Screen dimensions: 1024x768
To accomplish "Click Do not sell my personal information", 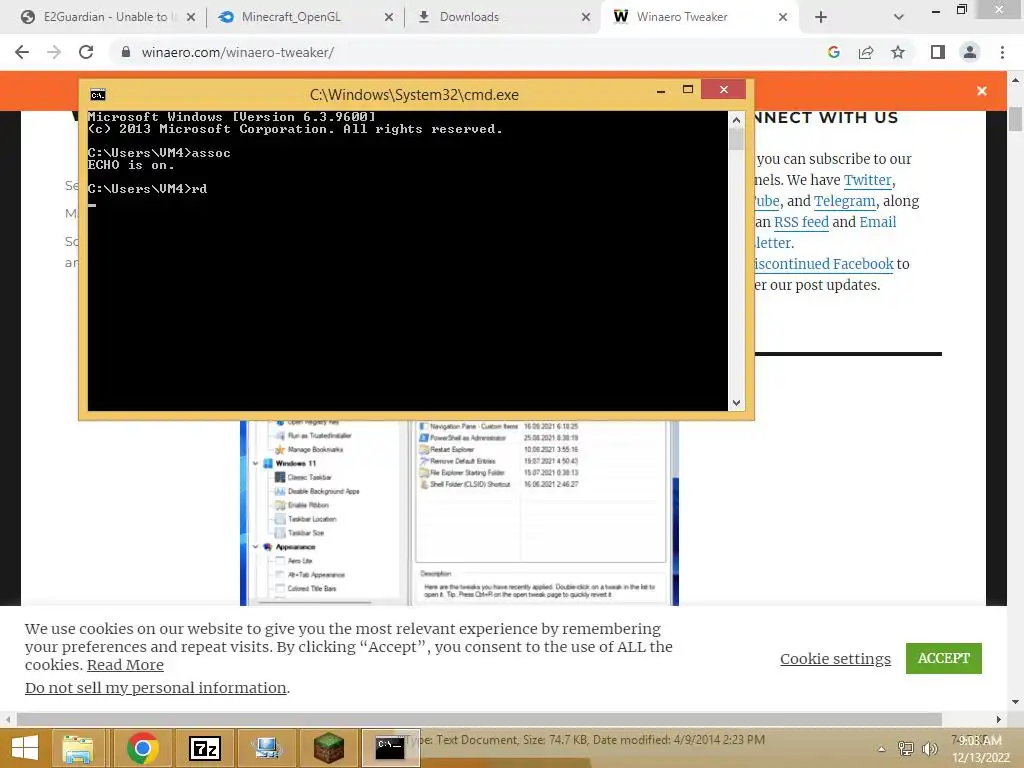I will 155,688.
